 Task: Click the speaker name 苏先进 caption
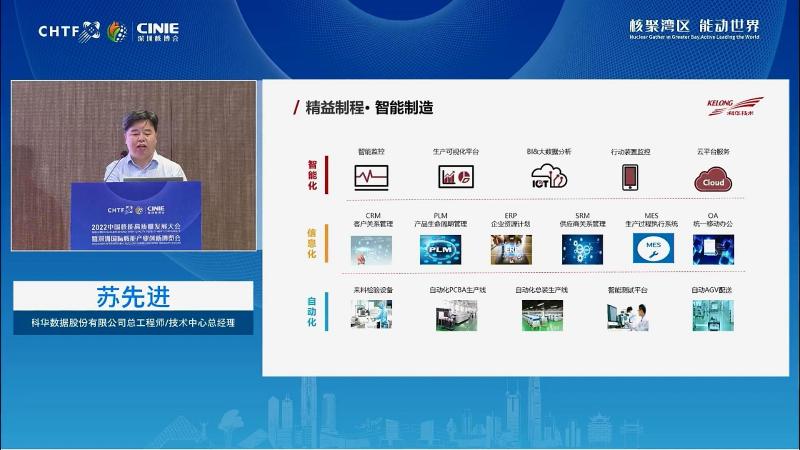[x=132, y=297]
